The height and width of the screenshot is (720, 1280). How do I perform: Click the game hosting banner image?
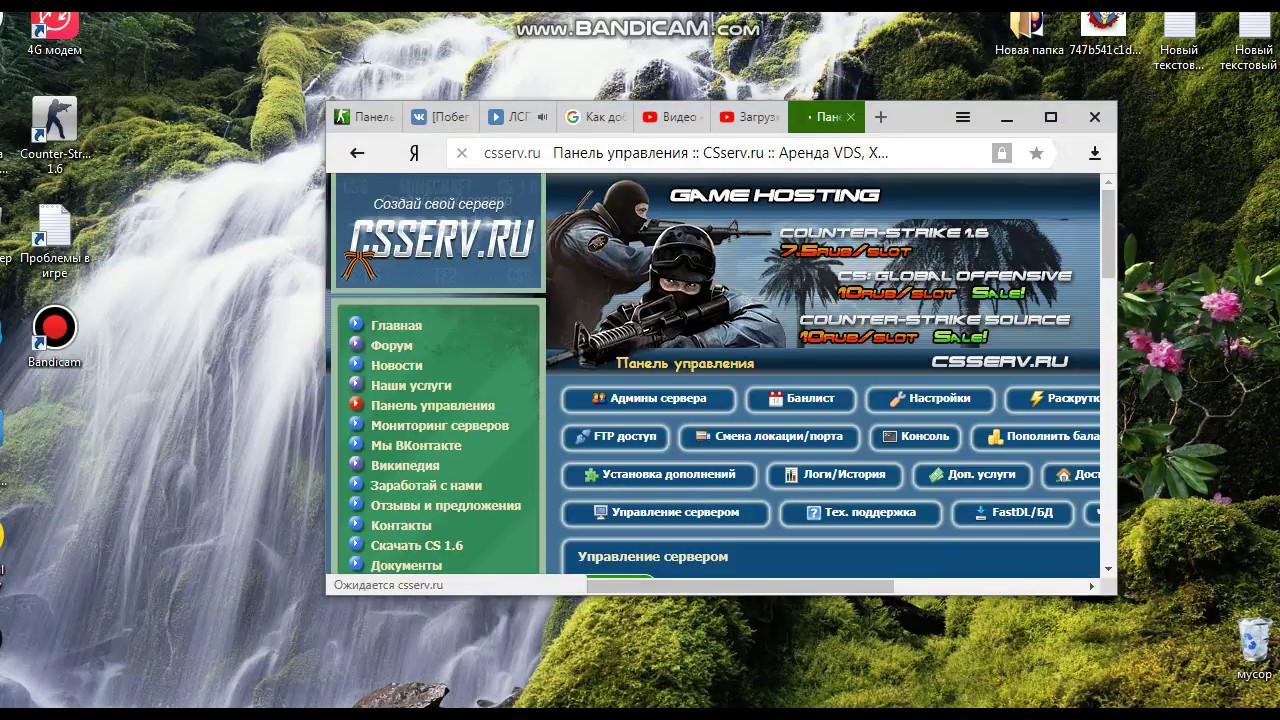pos(822,274)
